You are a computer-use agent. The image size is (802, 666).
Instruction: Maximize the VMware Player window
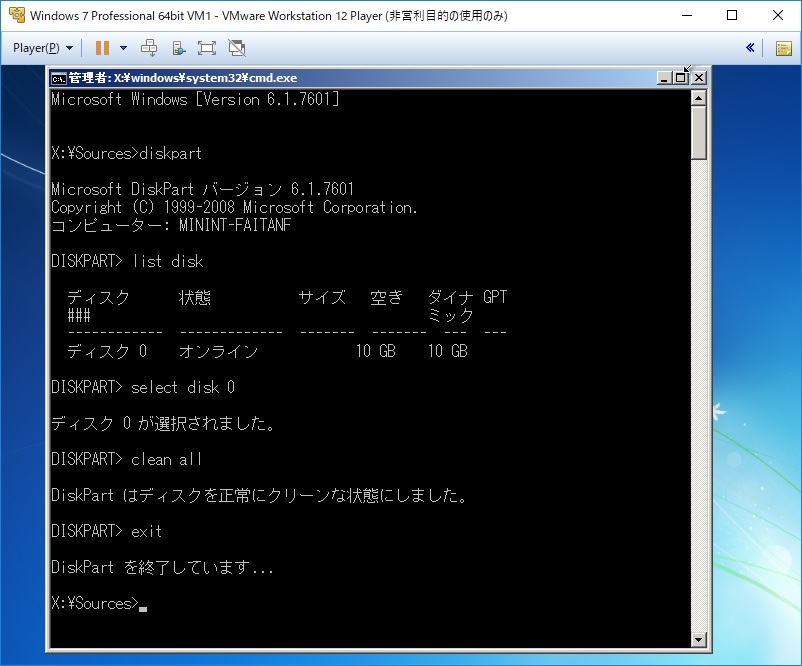pos(732,15)
